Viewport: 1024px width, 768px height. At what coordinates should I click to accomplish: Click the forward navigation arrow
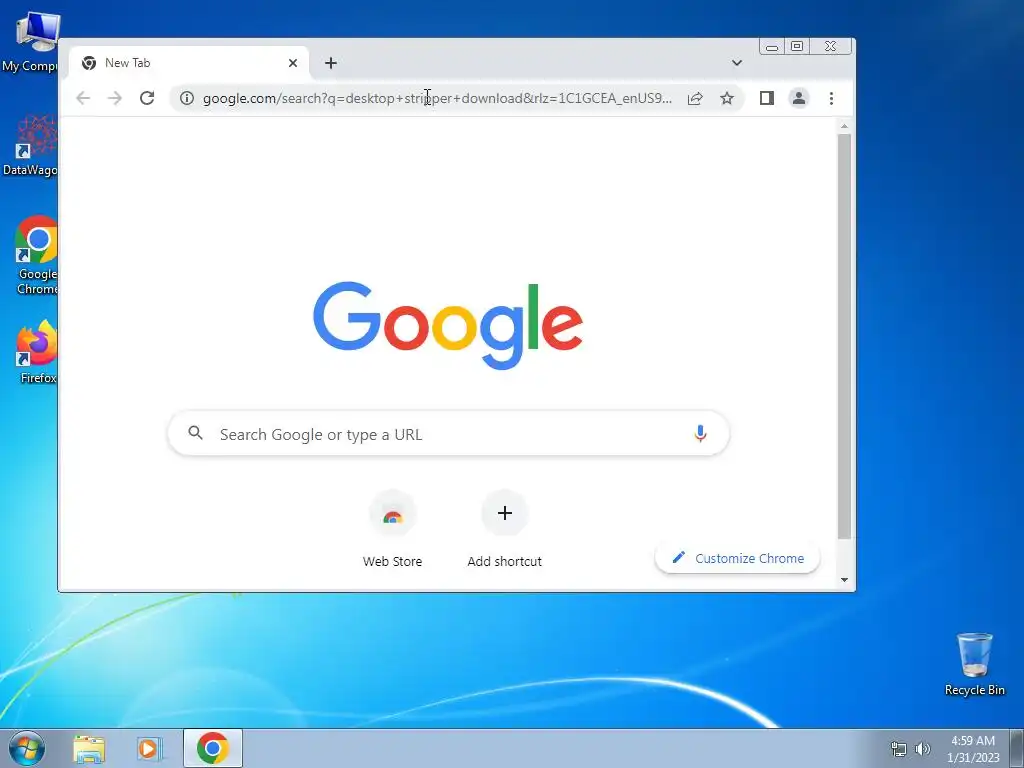click(x=115, y=98)
